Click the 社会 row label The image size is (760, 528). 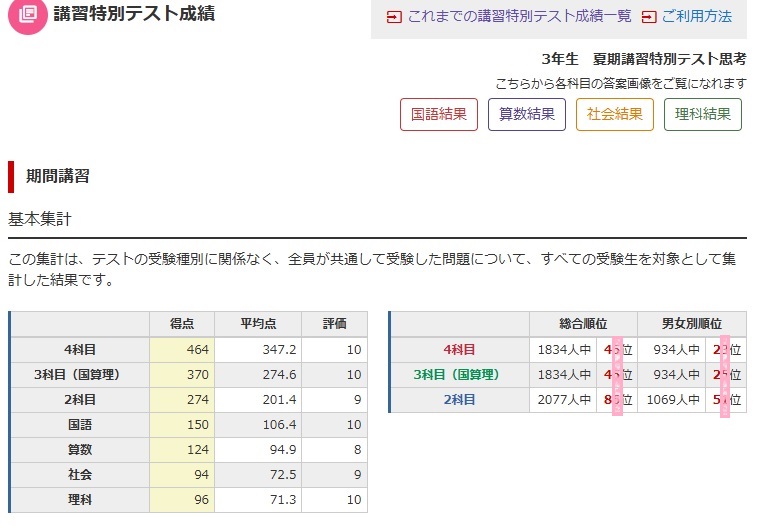[x=80, y=475]
